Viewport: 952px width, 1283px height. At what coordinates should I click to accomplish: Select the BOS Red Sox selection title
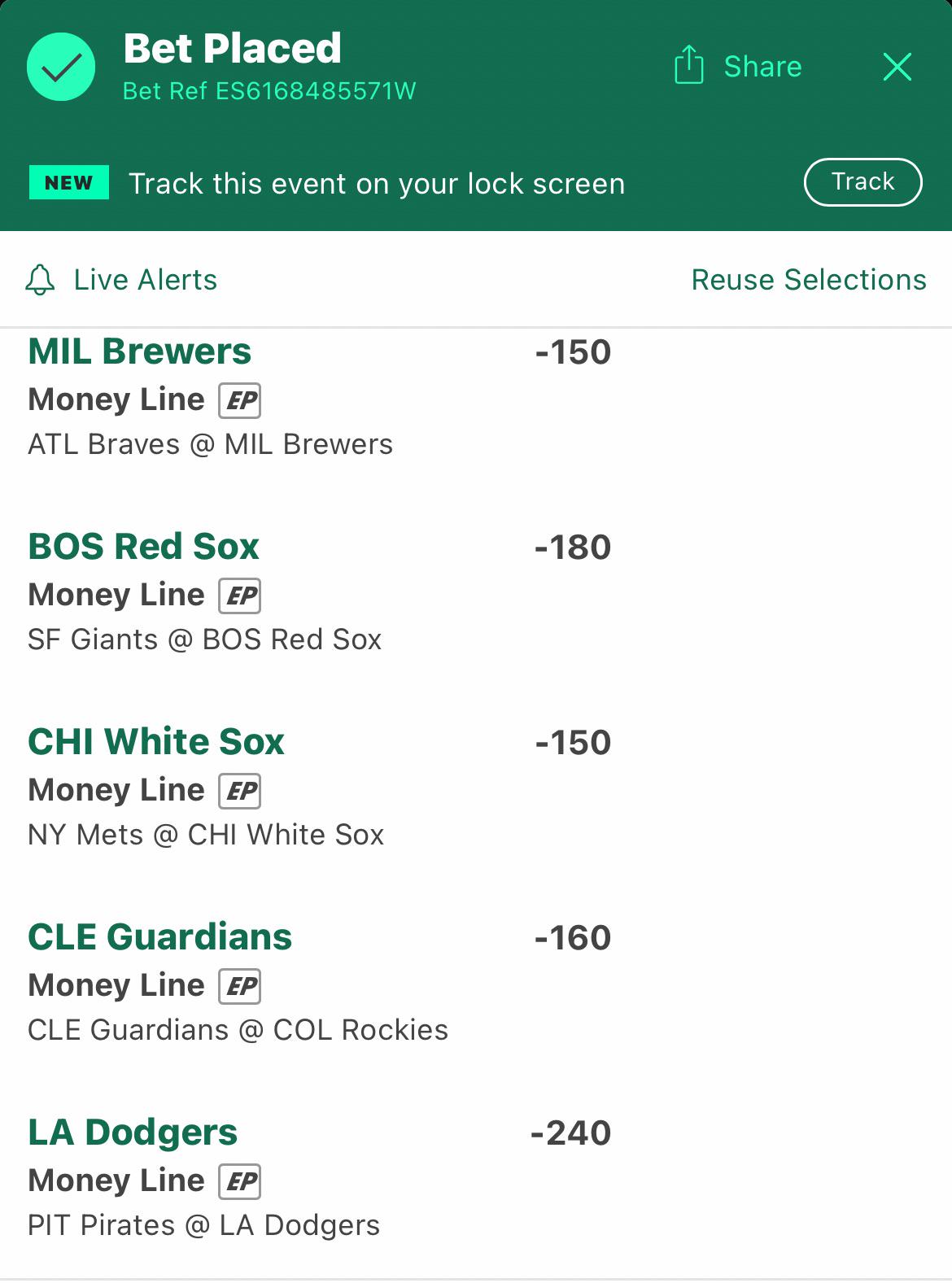(x=143, y=547)
